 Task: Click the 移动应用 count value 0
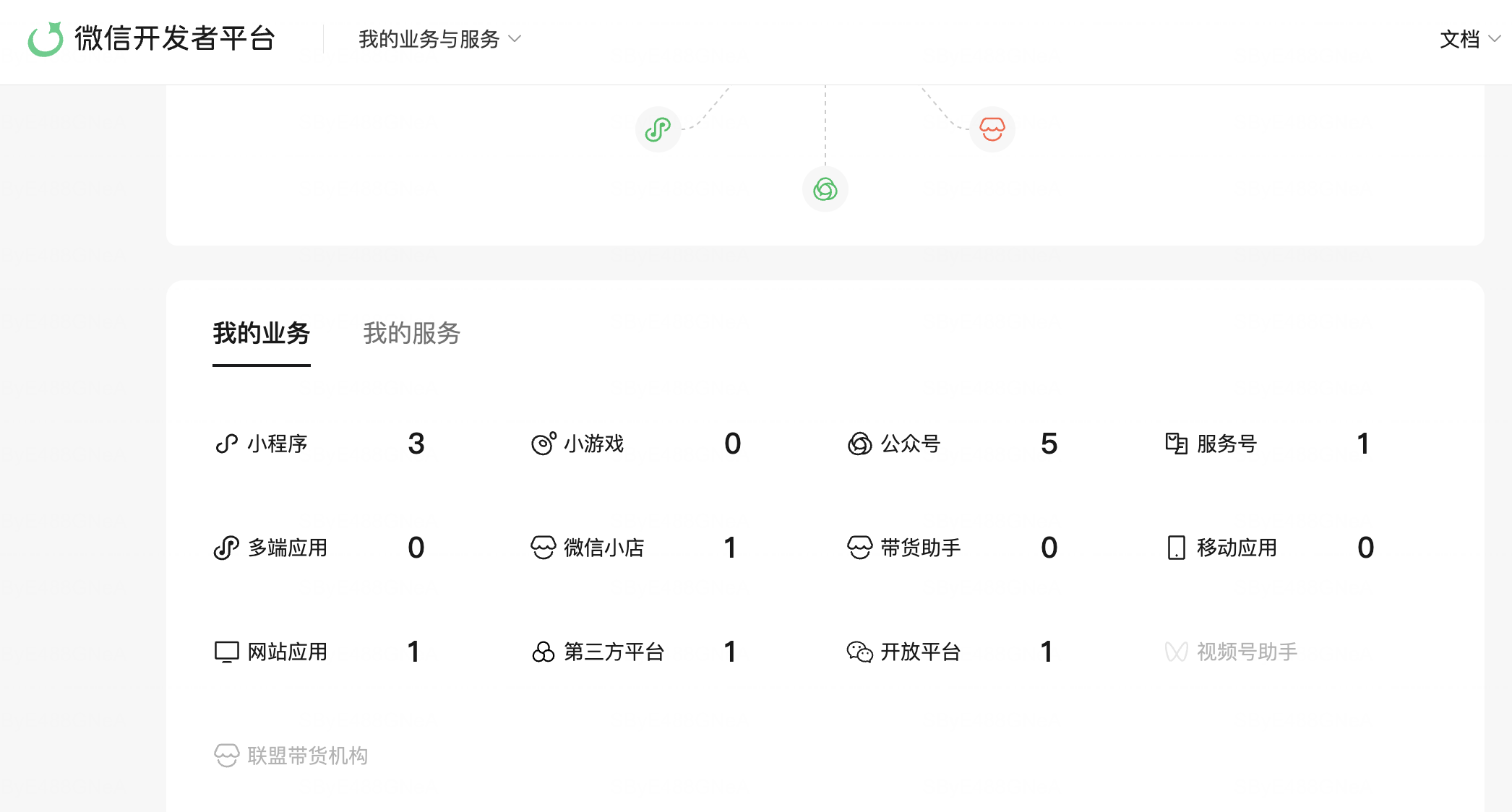pyautogui.click(x=1366, y=548)
